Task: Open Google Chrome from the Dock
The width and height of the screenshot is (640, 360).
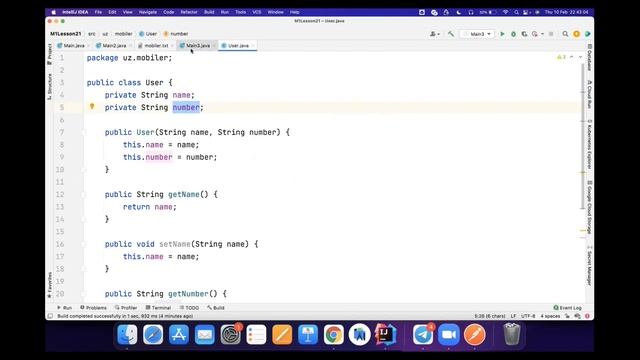Action: pos(333,335)
